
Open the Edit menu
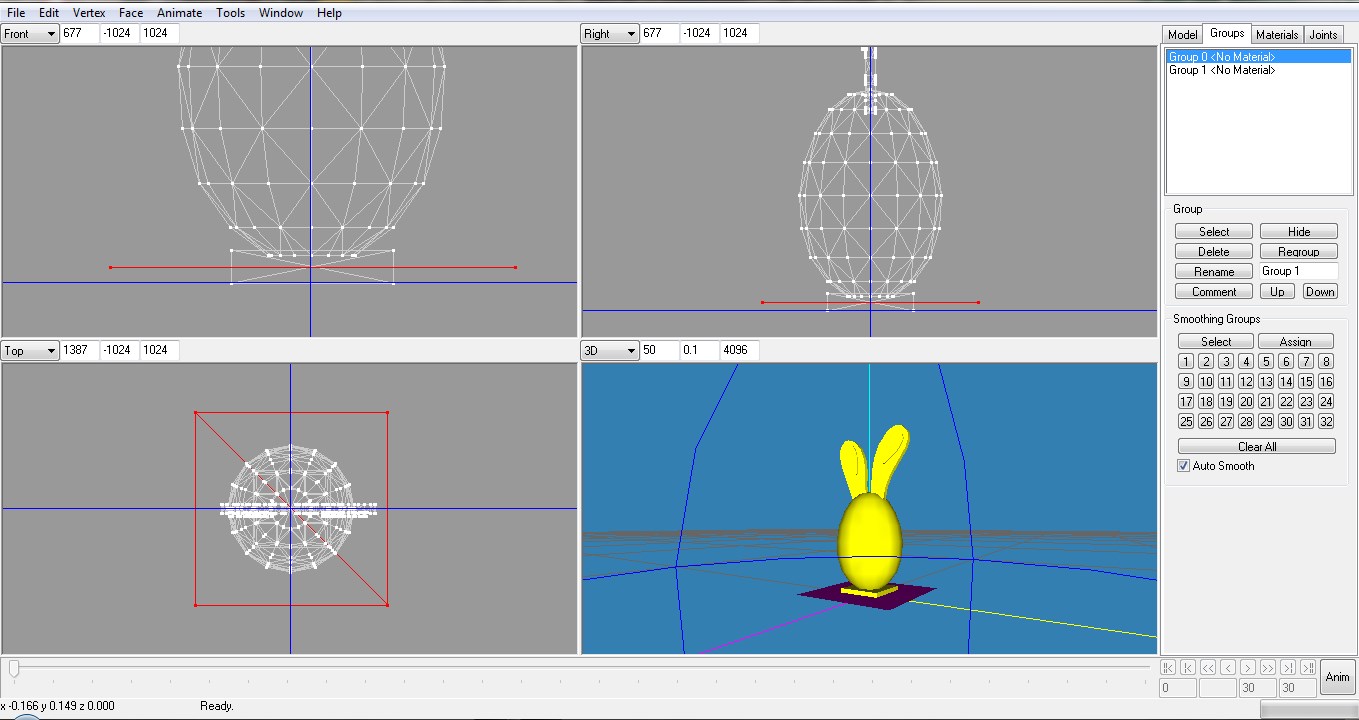click(49, 13)
